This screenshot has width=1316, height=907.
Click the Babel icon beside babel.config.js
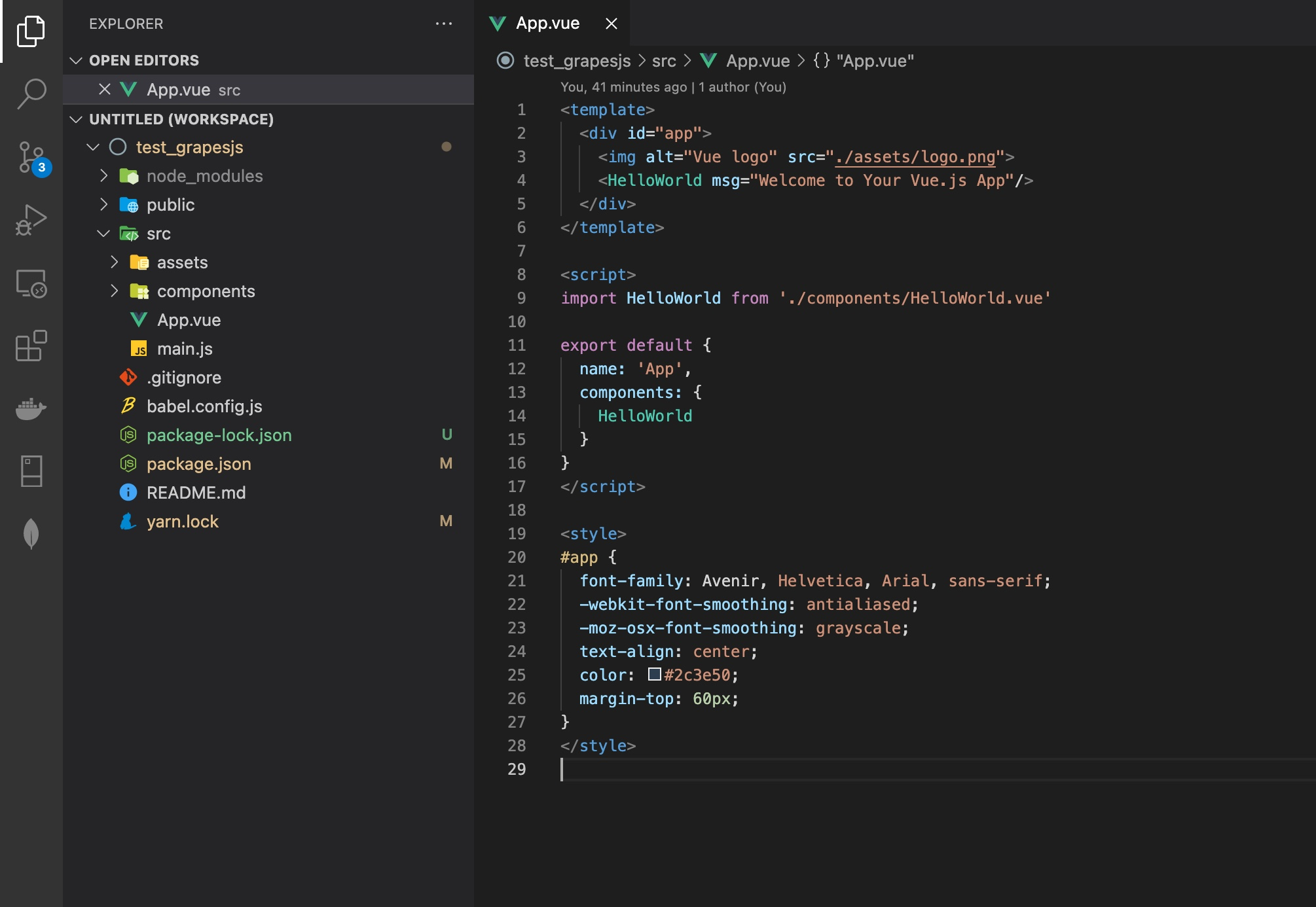[x=128, y=406]
